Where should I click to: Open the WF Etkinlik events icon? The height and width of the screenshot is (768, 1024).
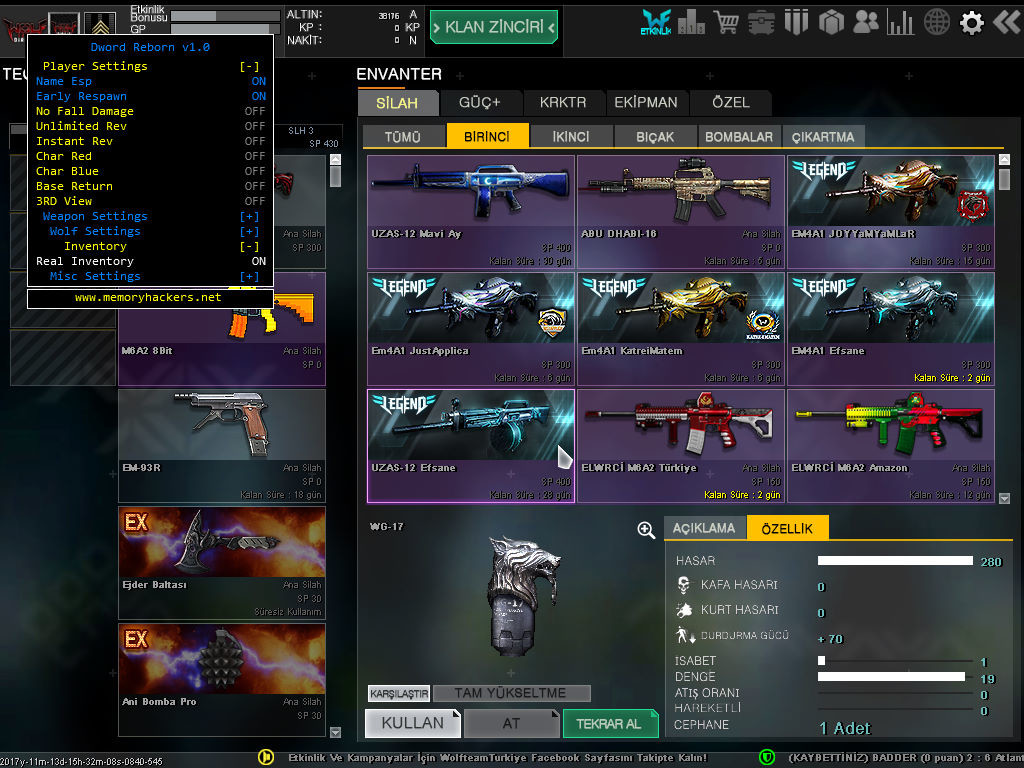pos(656,22)
